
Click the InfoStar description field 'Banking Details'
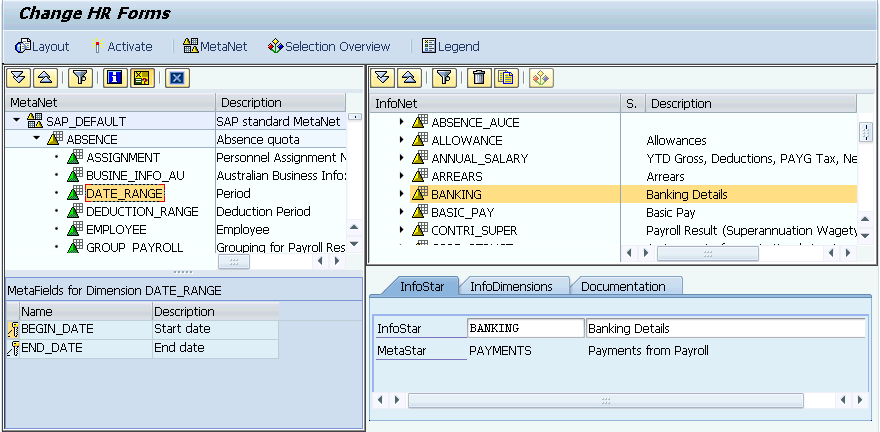click(725, 328)
